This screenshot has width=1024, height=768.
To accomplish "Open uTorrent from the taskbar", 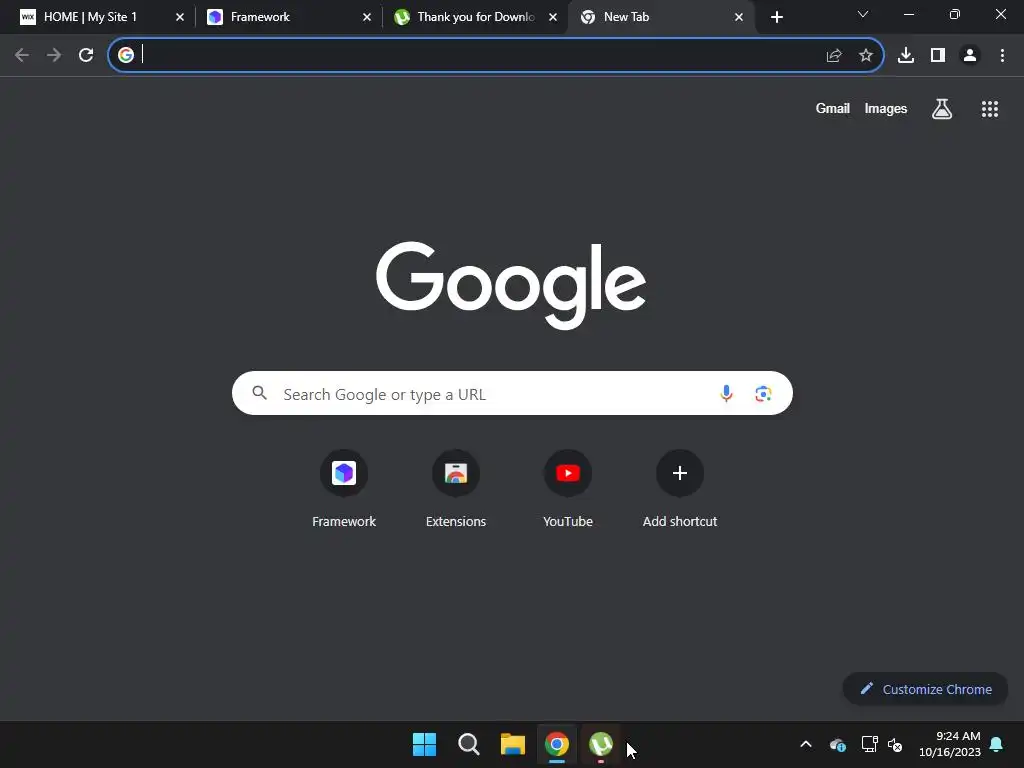I will click(601, 744).
